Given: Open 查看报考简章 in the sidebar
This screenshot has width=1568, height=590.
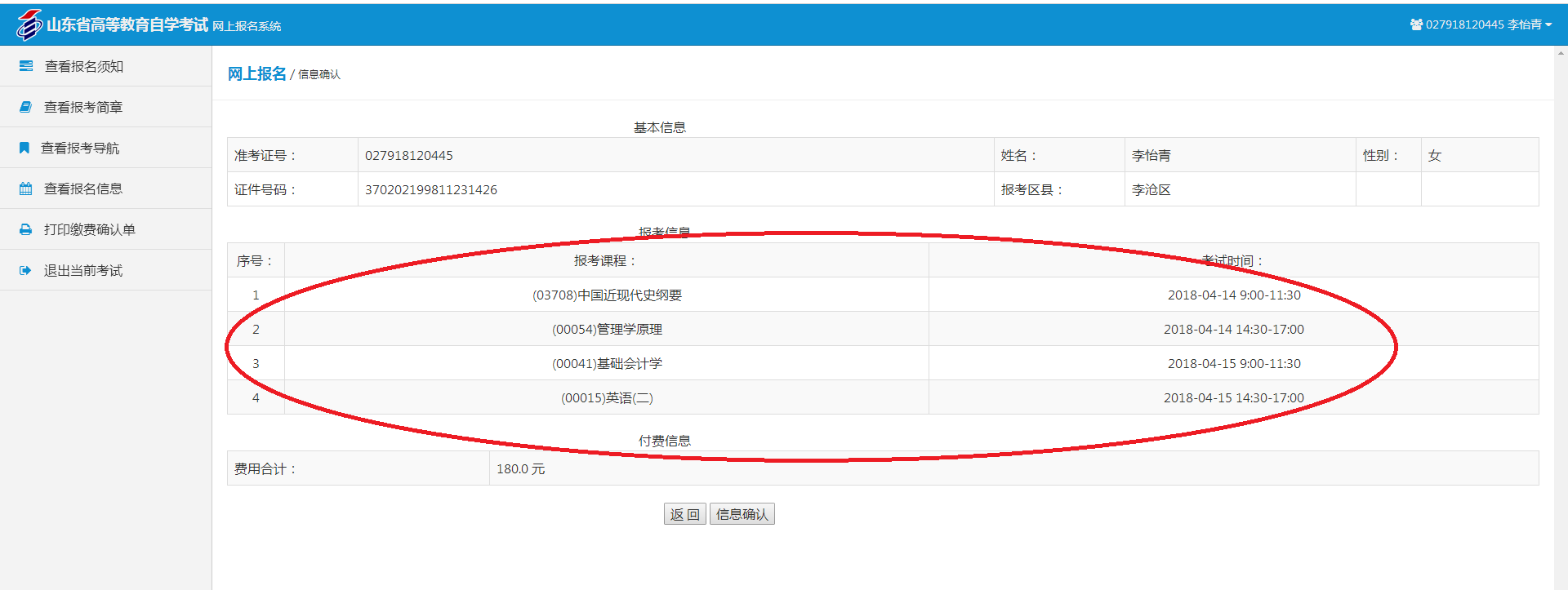Looking at the screenshot, I should click(x=83, y=107).
